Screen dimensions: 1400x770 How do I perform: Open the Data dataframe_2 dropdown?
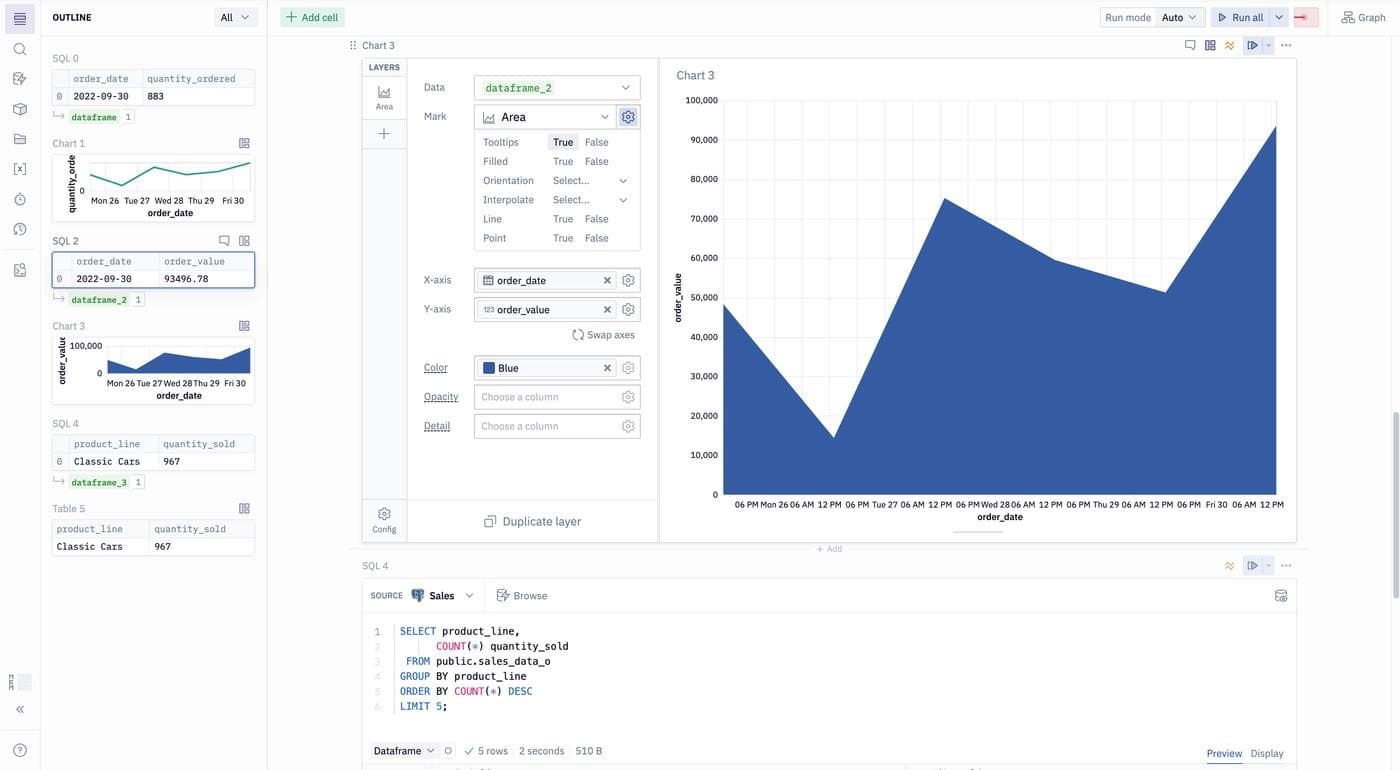(557, 88)
